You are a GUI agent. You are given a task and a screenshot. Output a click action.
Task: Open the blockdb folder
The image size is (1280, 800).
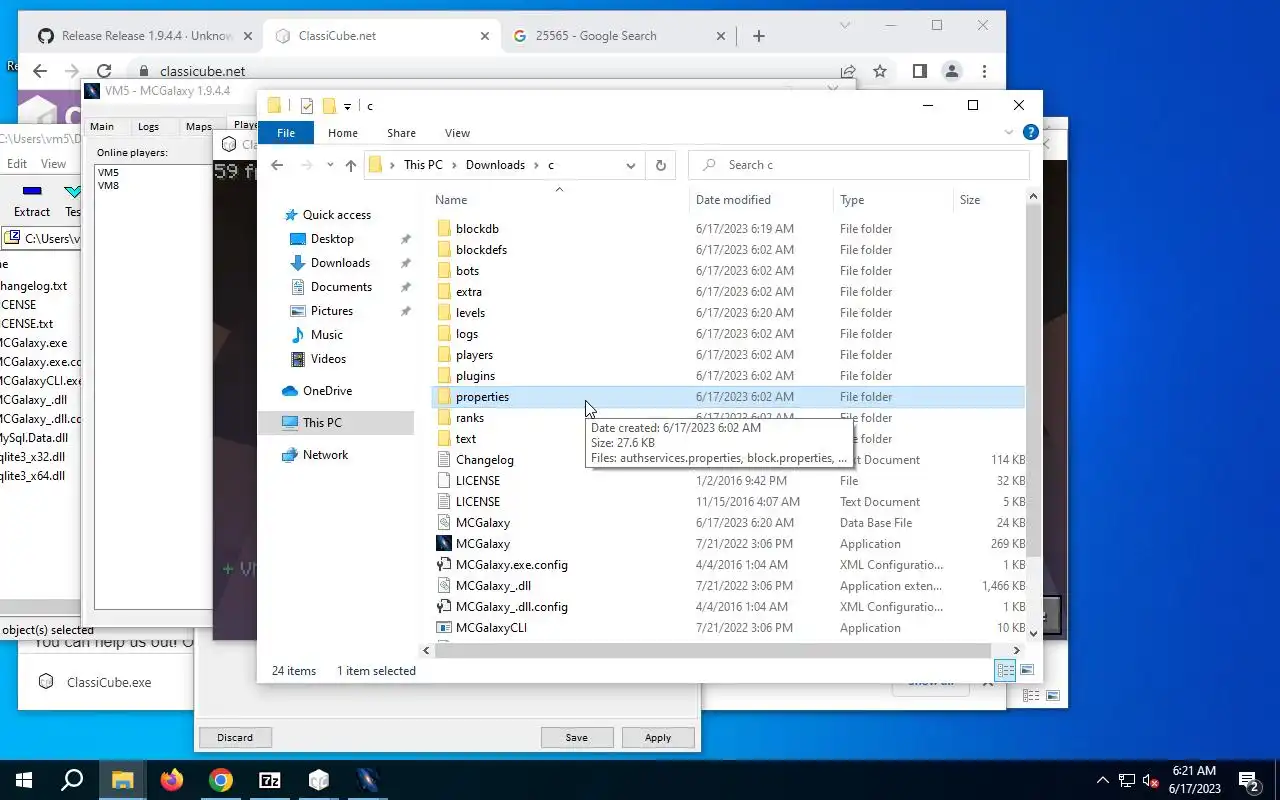tap(477, 229)
